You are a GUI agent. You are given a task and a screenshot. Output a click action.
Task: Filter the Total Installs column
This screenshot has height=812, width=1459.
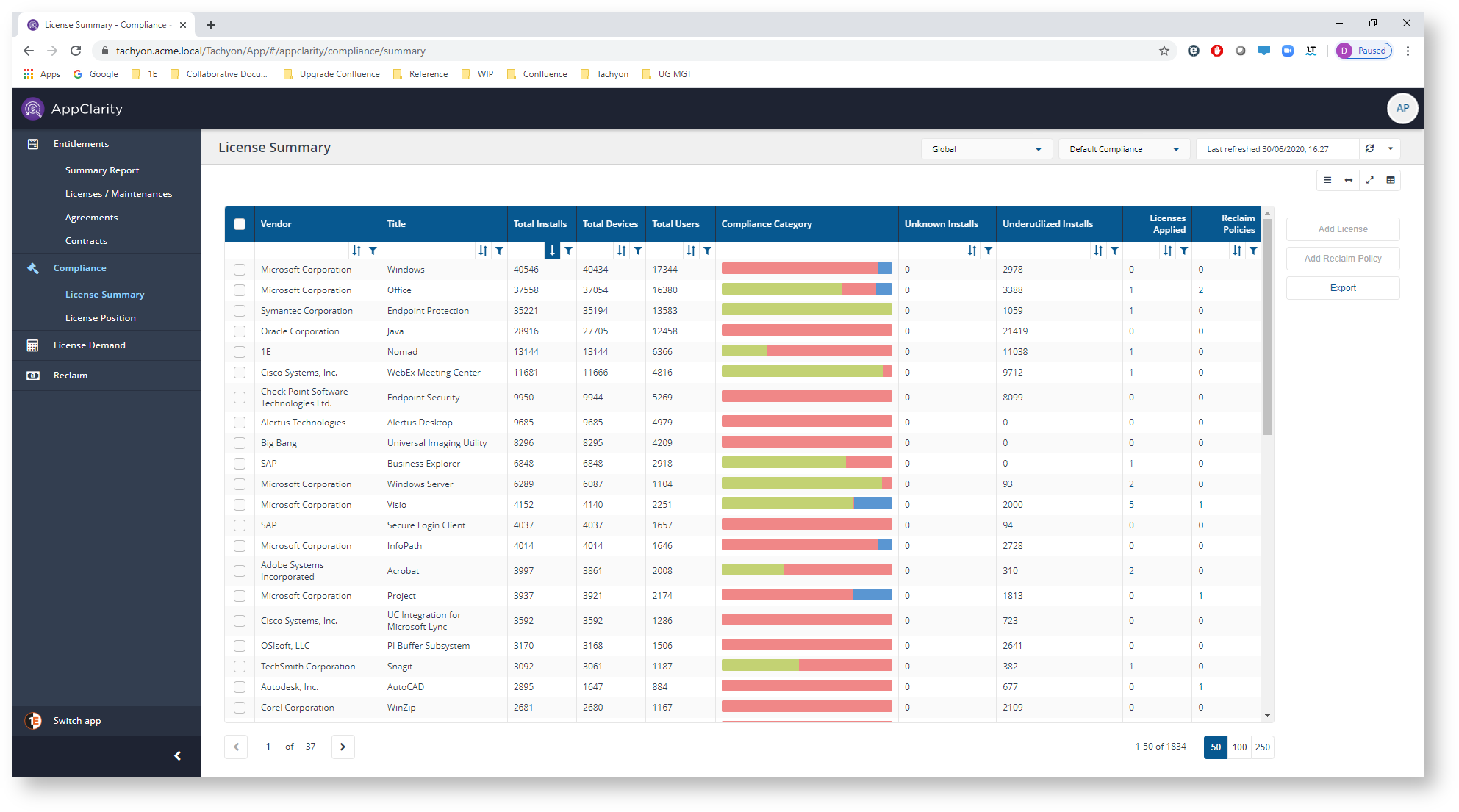568,251
